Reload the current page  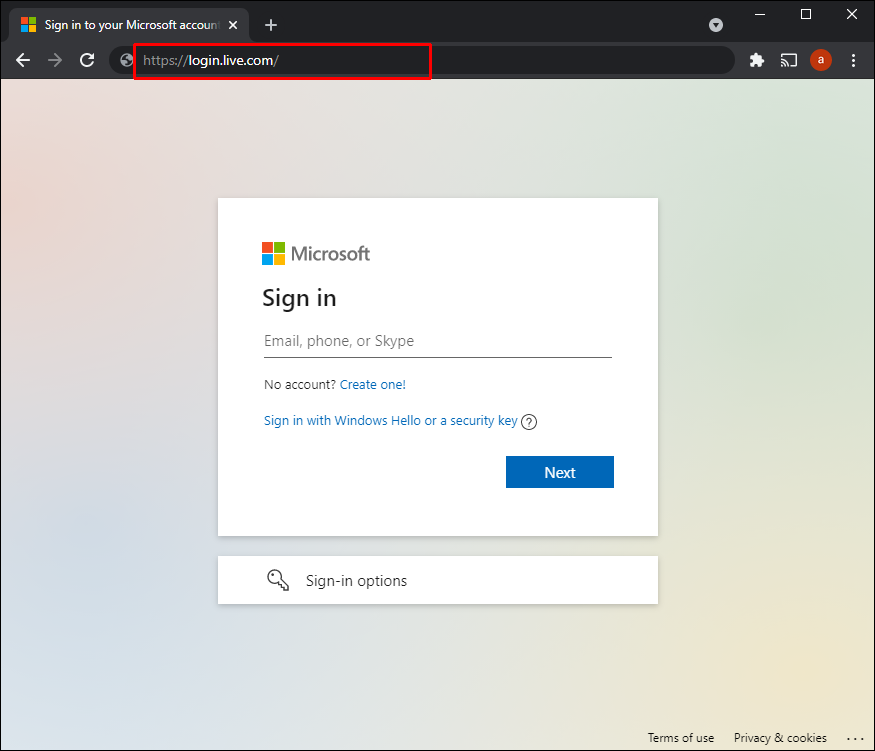pos(87,60)
